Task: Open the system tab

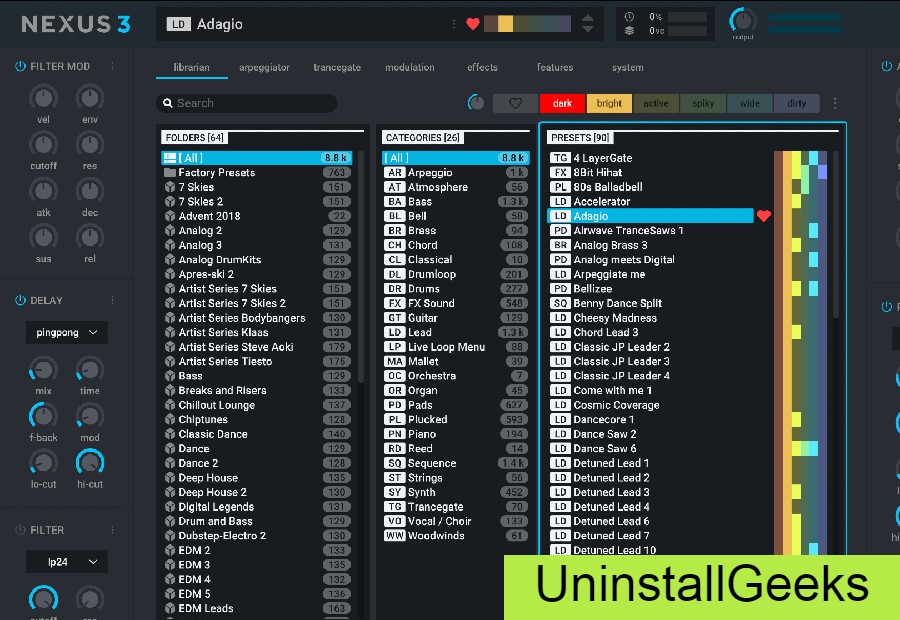Action: pos(627,67)
